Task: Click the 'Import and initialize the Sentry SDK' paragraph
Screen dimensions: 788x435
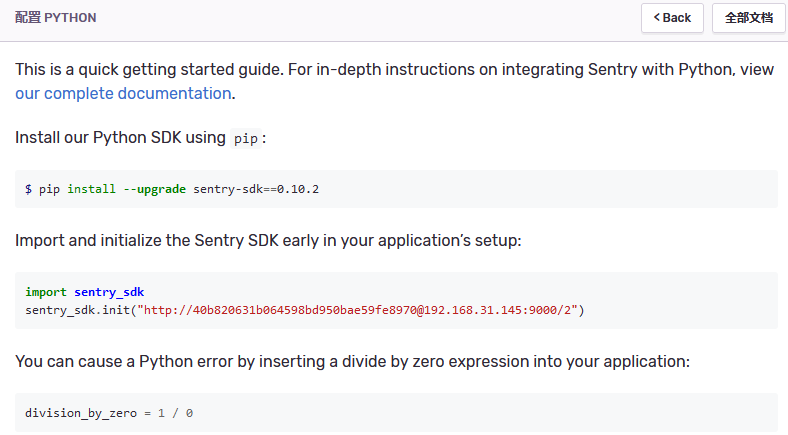Action: (x=268, y=241)
